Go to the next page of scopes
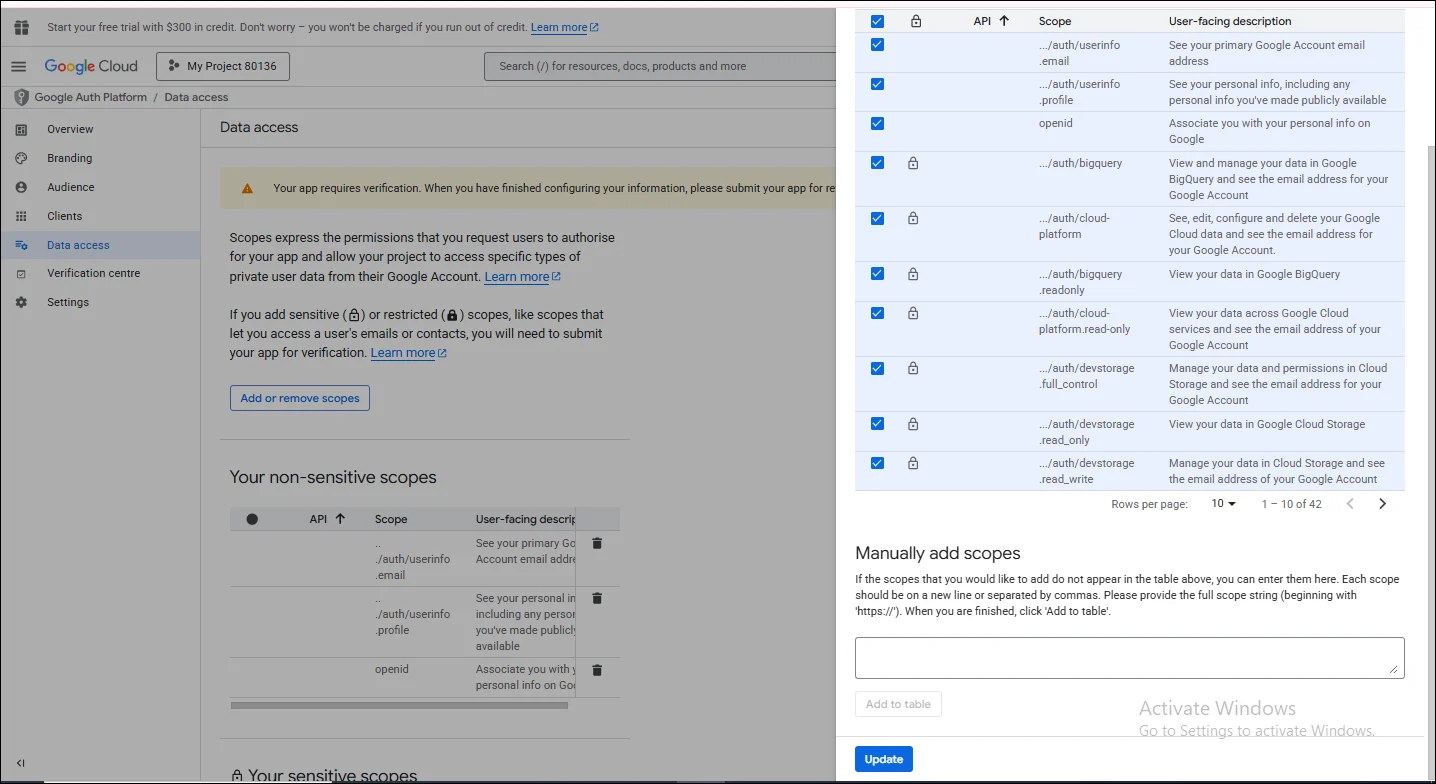Viewport: 1436px width, 784px height. click(1382, 504)
